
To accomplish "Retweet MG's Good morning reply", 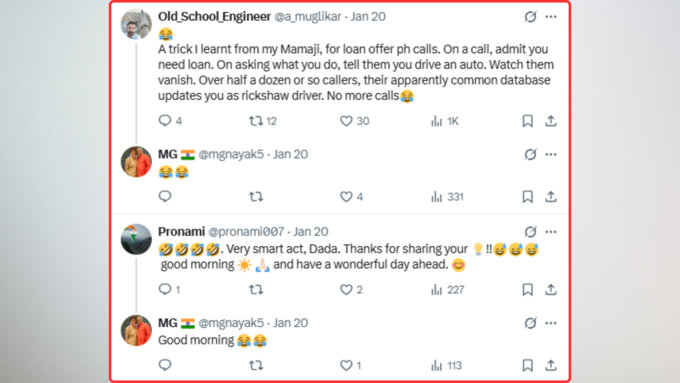I will click(x=256, y=366).
